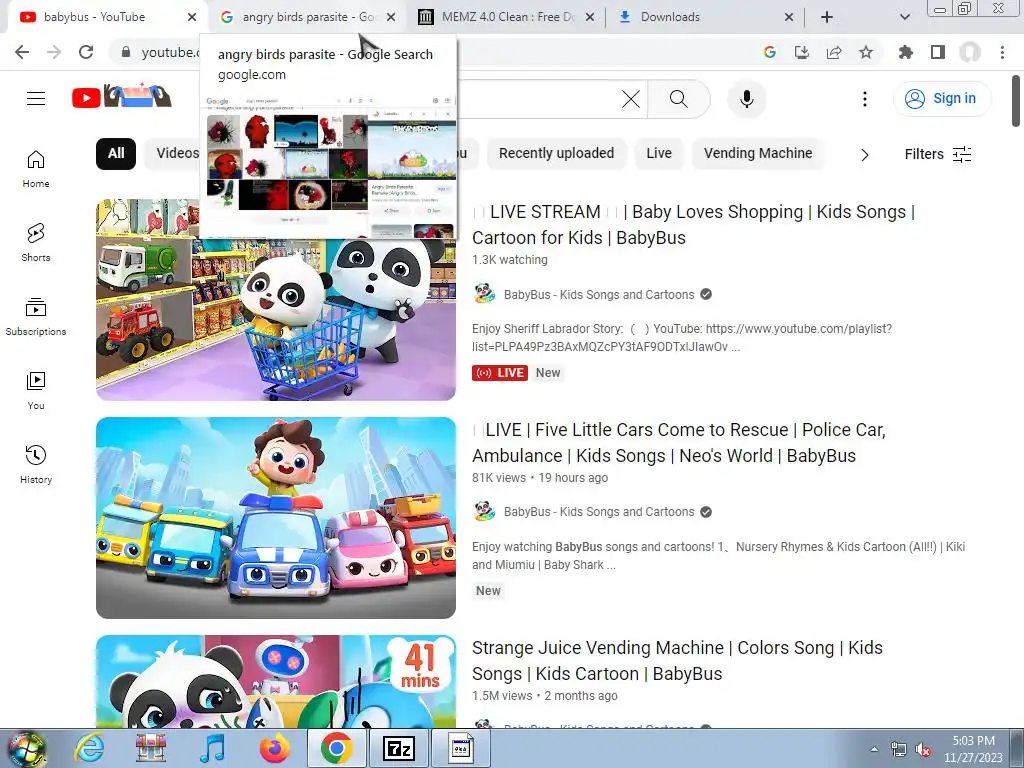Open the Extensions puzzle icon
This screenshot has height=768, width=1024.
pos(906,52)
